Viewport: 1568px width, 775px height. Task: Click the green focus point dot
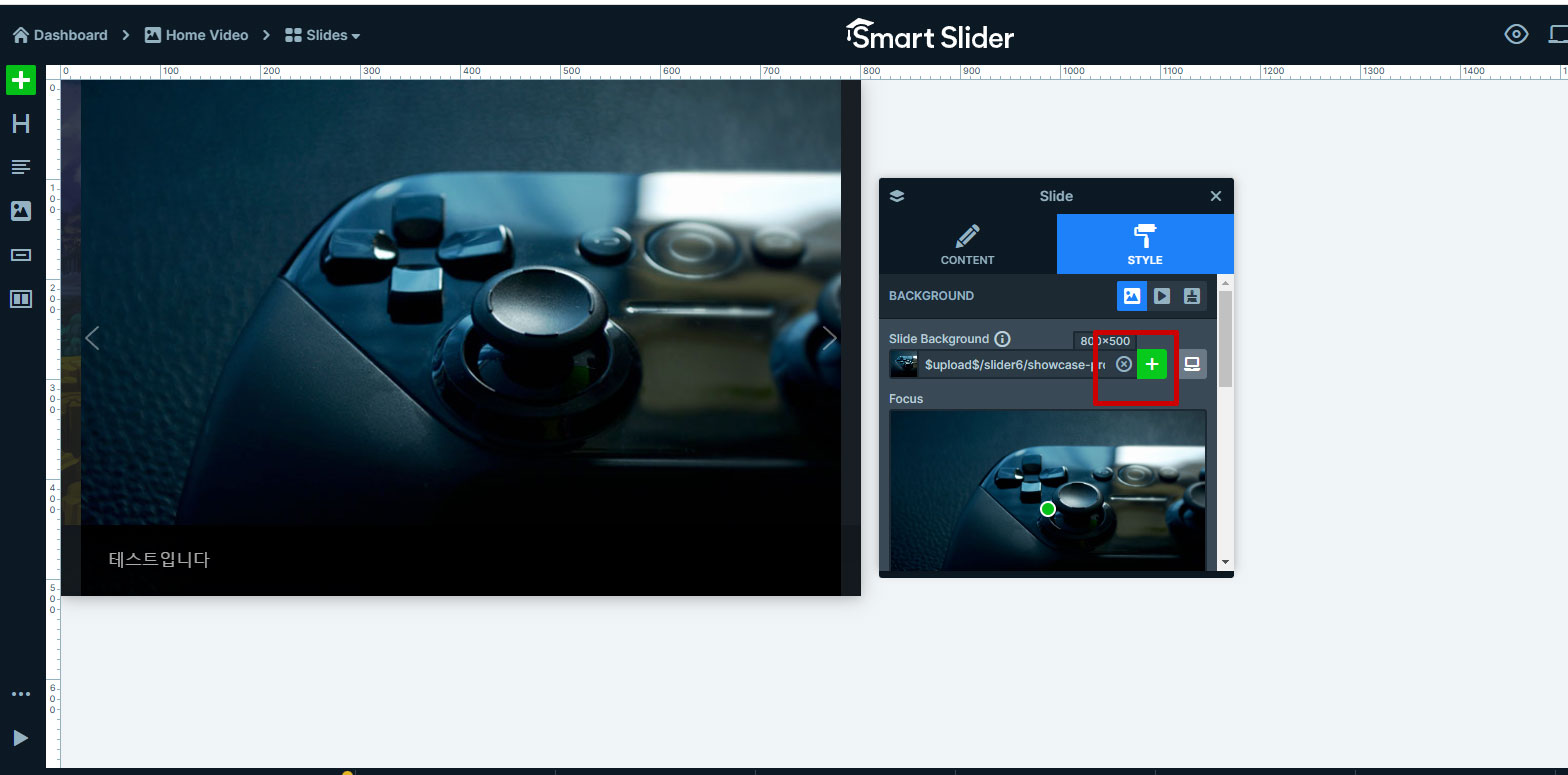(x=1048, y=509)
